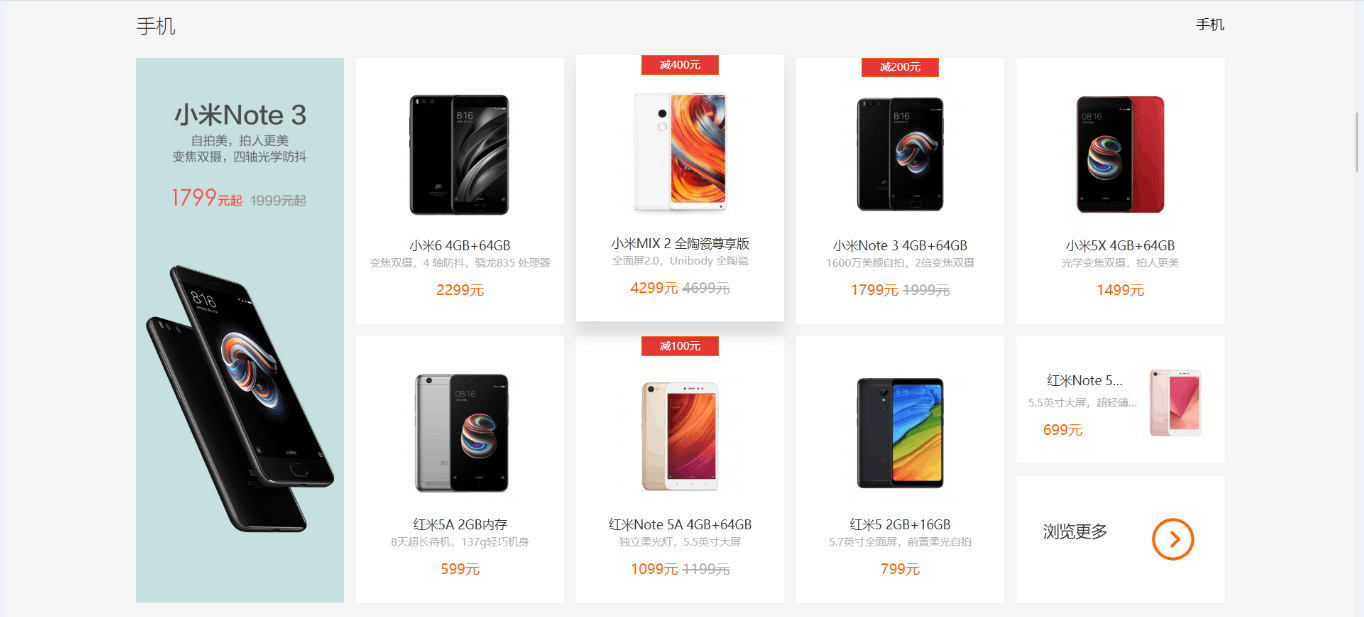Open the 红米Note 5A 4GB+64GB title link
The height and width of the screenshot is (617, 1364).
680,524
